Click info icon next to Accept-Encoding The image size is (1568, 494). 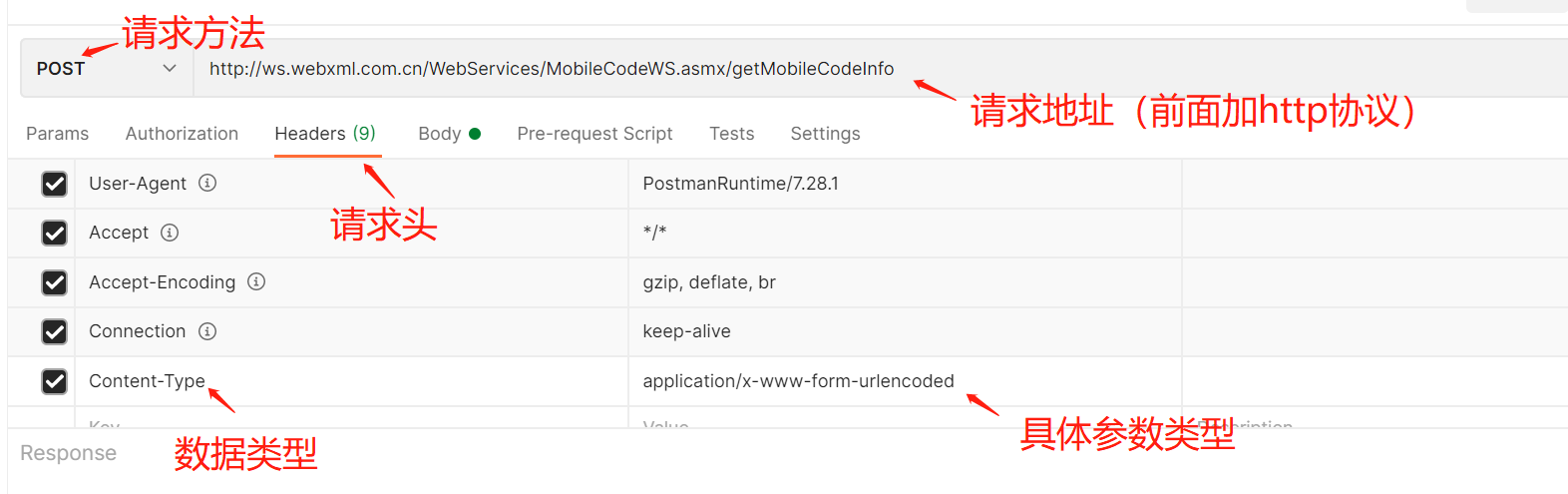click(256, 282)
